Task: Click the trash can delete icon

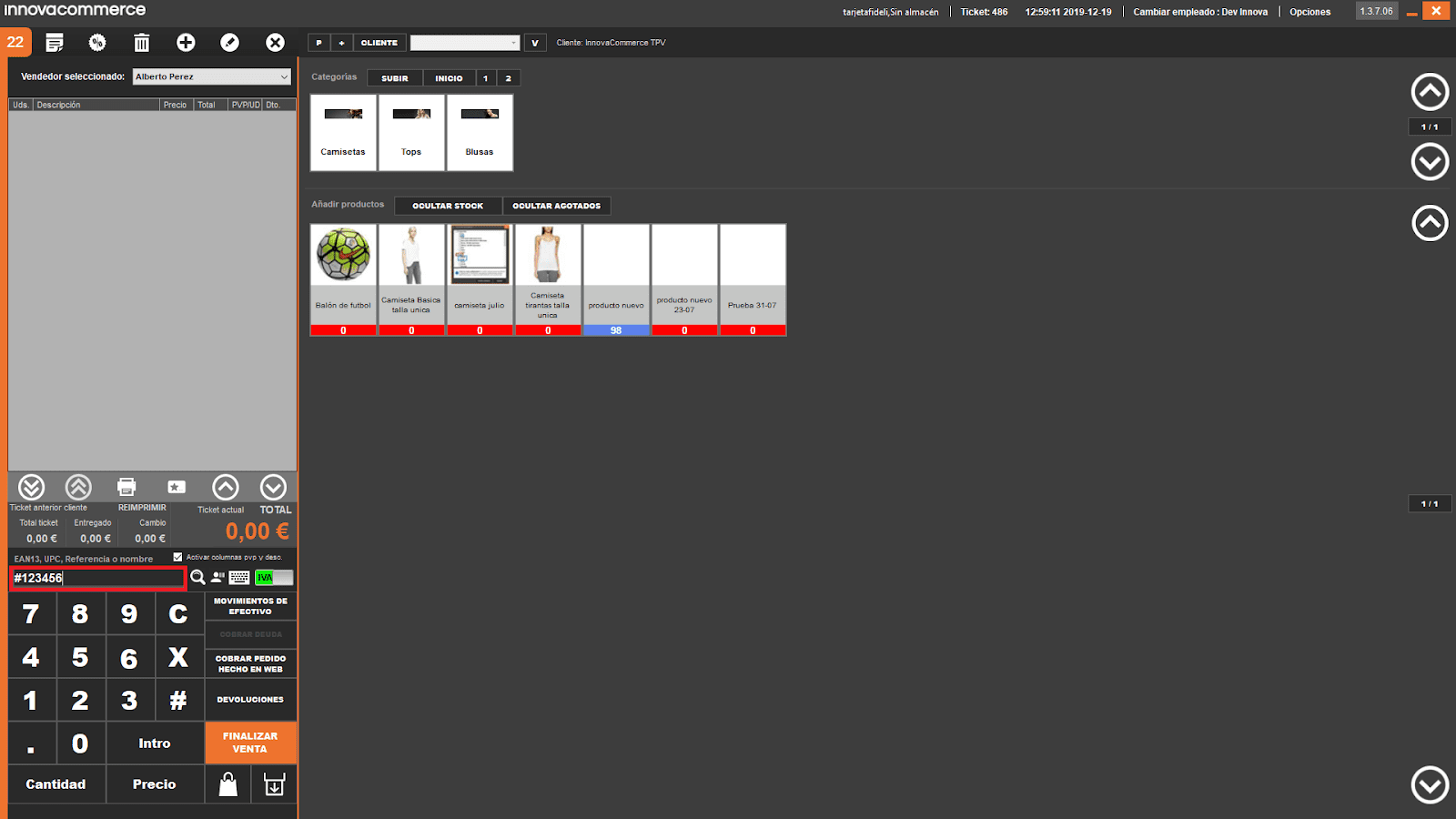Action: click(142, 43)
